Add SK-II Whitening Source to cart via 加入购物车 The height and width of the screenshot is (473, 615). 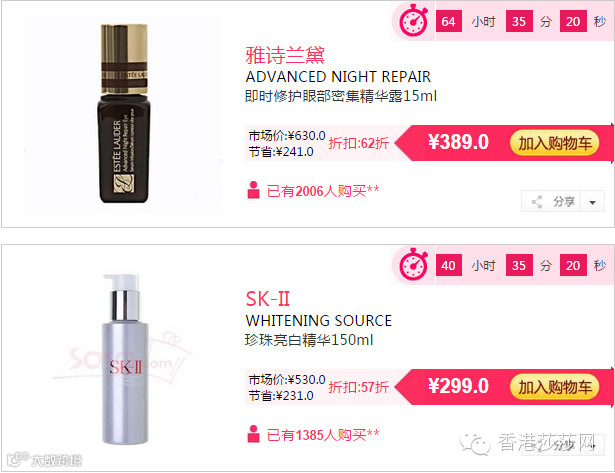tap(554, 387)
